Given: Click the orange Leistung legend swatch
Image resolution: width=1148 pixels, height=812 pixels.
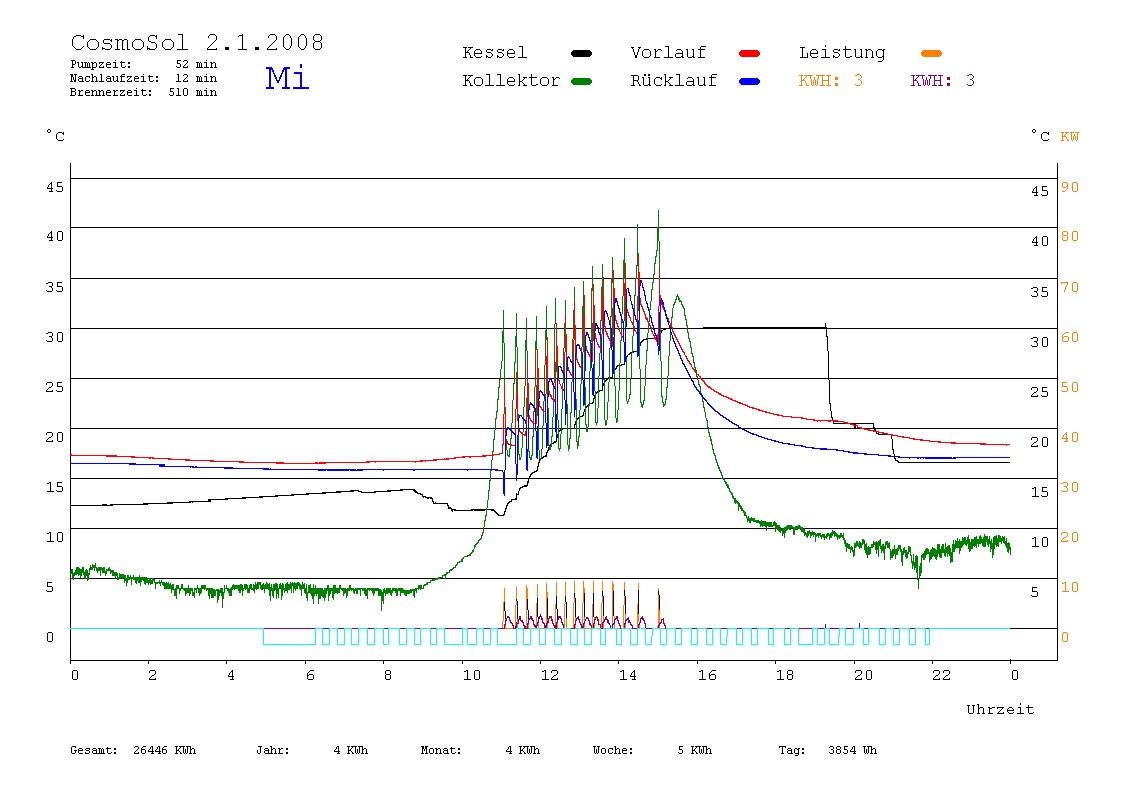Looking at the screenshot, I should 931,53.
